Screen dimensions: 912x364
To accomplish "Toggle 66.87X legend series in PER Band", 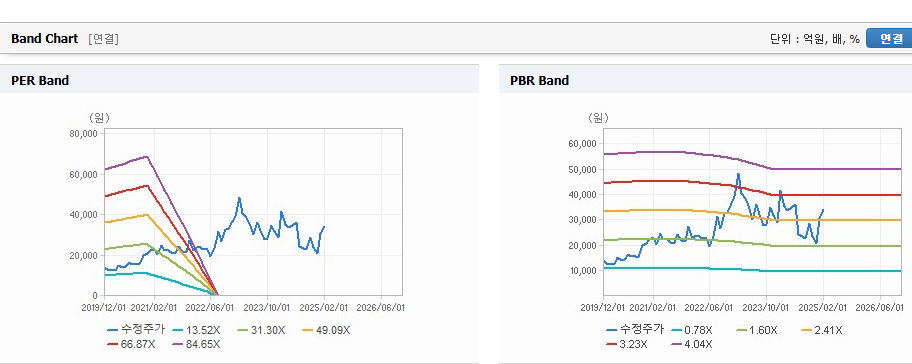I will tap(131, 344).
